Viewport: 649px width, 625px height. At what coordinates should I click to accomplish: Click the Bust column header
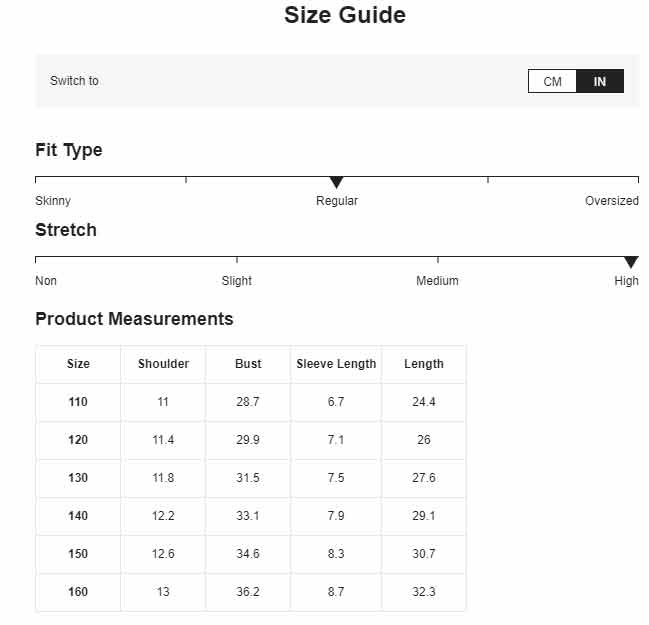[248, 364]
